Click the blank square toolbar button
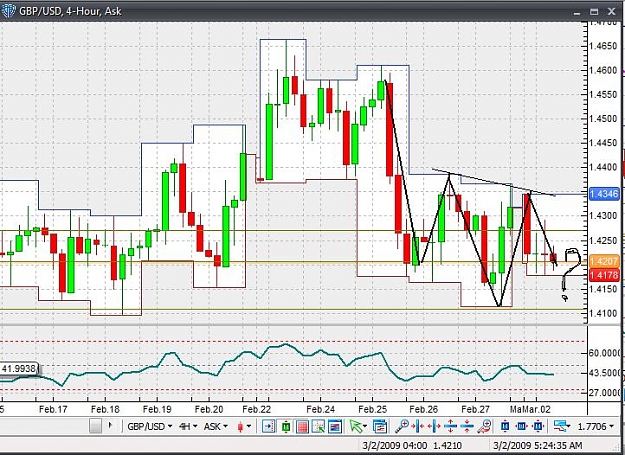 click(95, 426)
